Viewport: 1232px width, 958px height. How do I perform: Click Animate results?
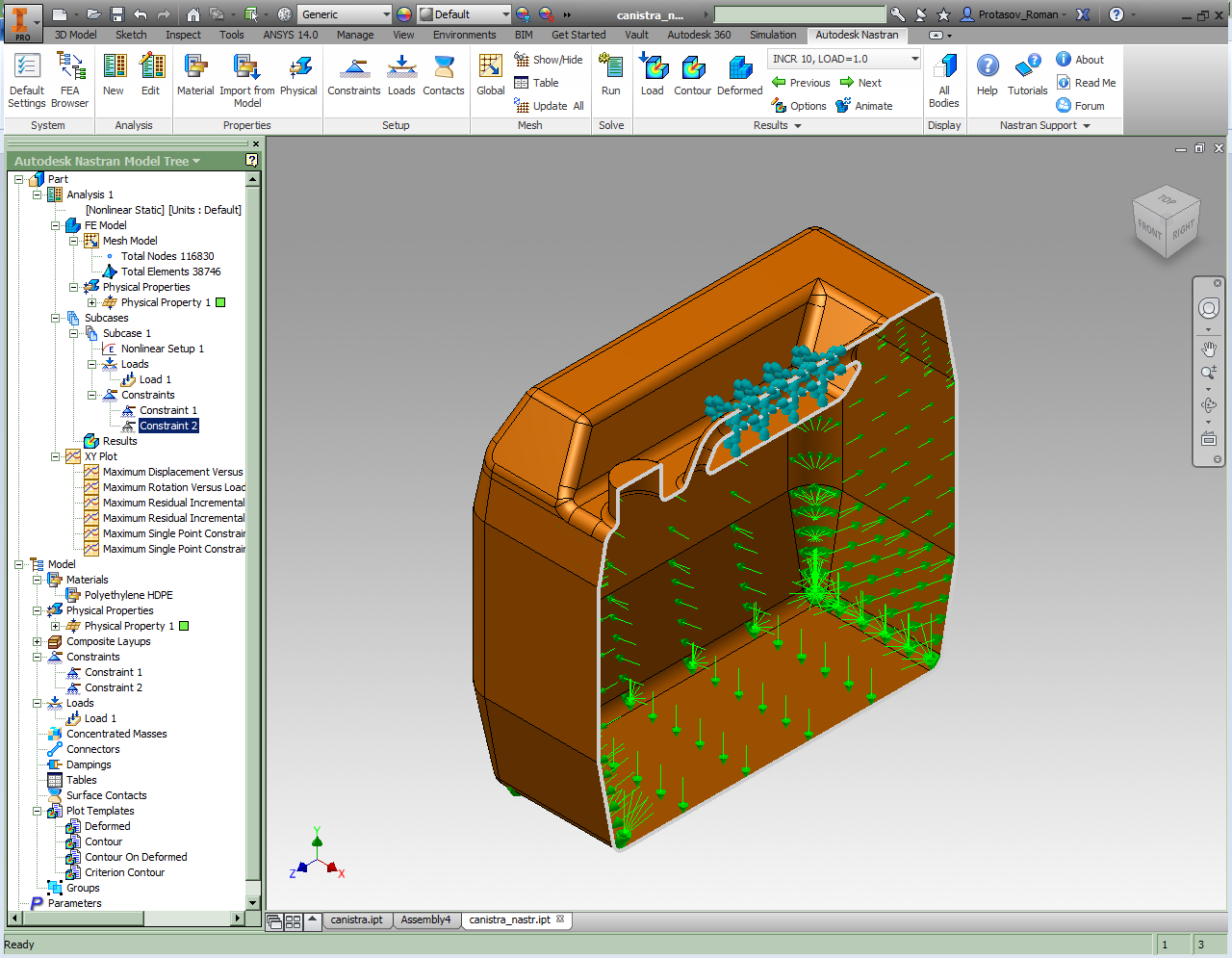864,106
